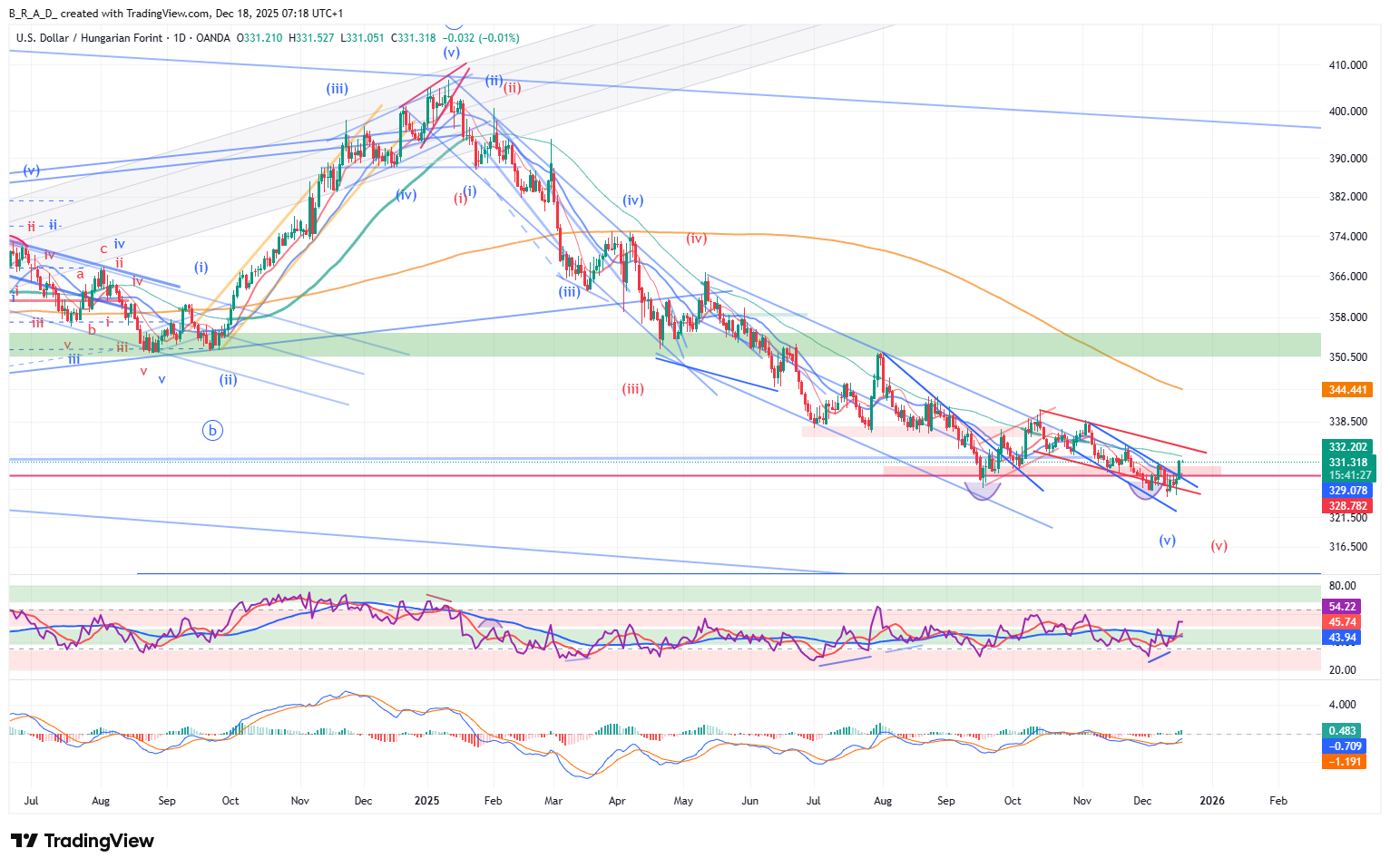Click the green 332.202 price tag
Screen dimensions: 1390x868
pyautogui.click(x=1347, y=447)
